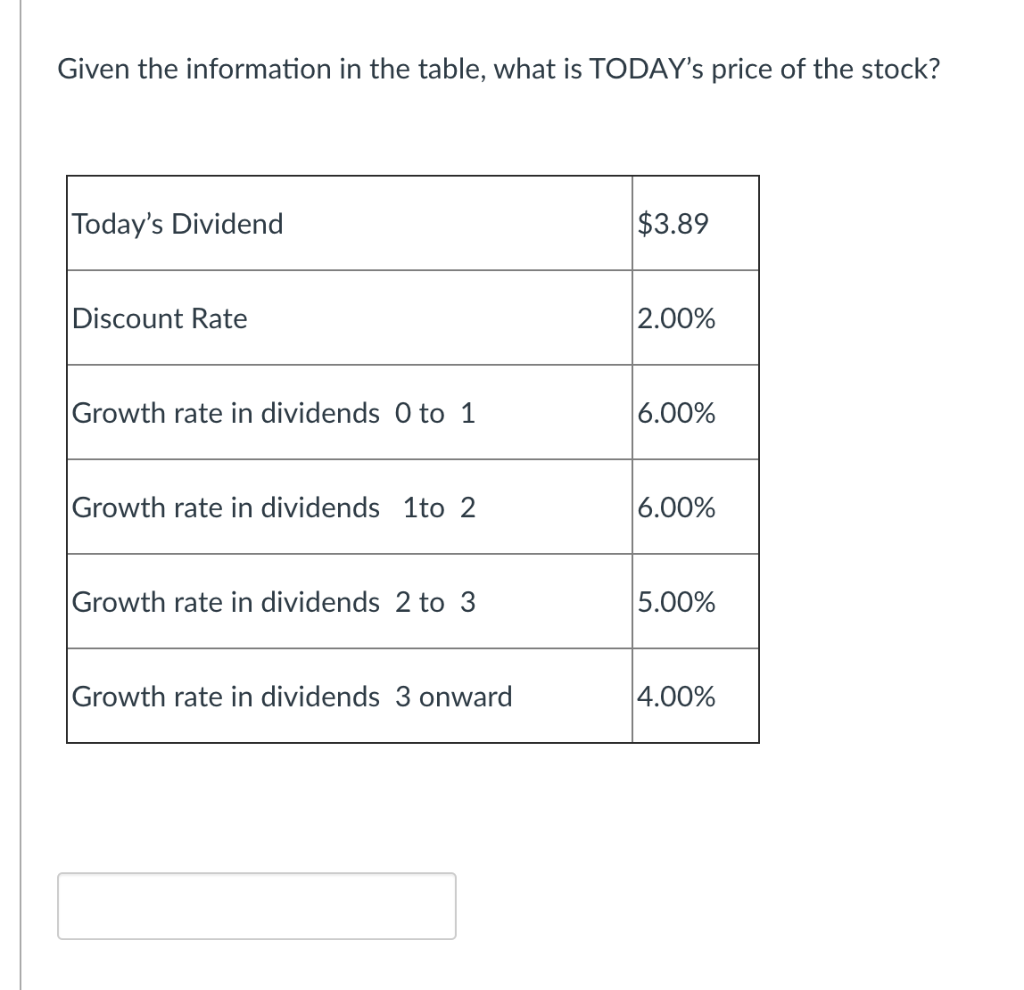Click the 2.00% discount rate value
1024x990 pixels.
point(676,318)
